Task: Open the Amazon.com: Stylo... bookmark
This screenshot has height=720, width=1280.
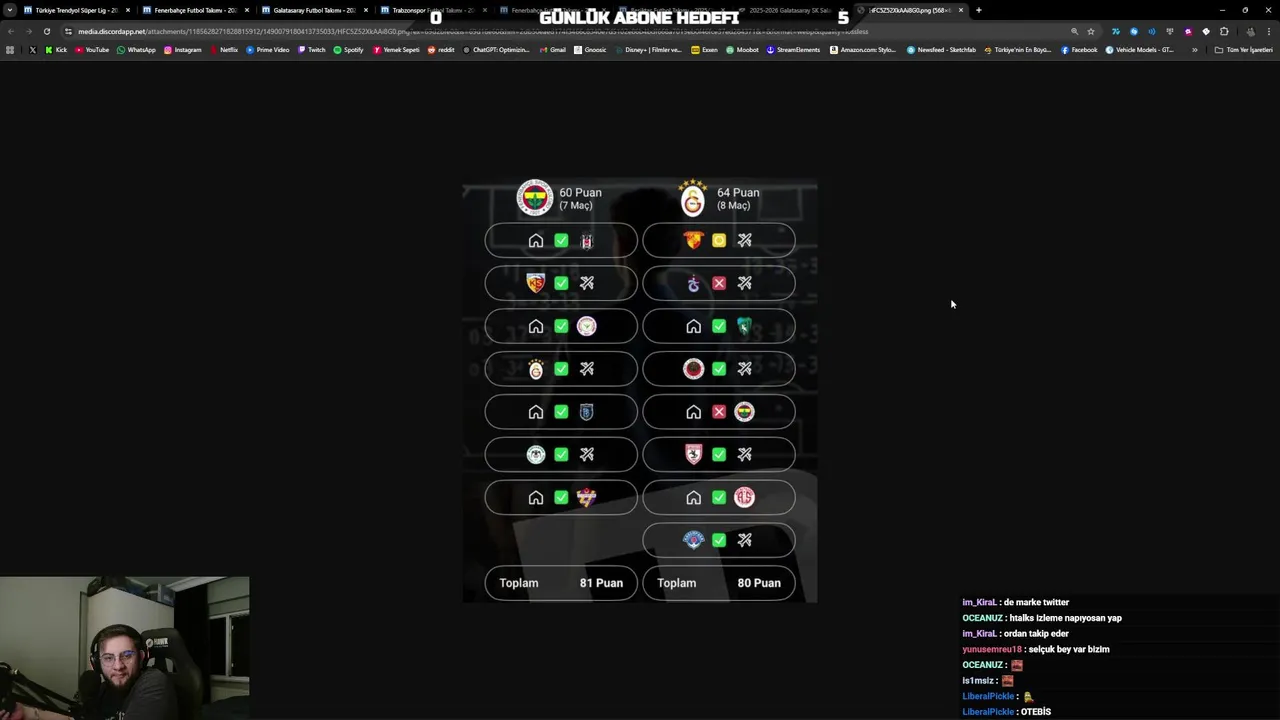Action: [863, 50]
